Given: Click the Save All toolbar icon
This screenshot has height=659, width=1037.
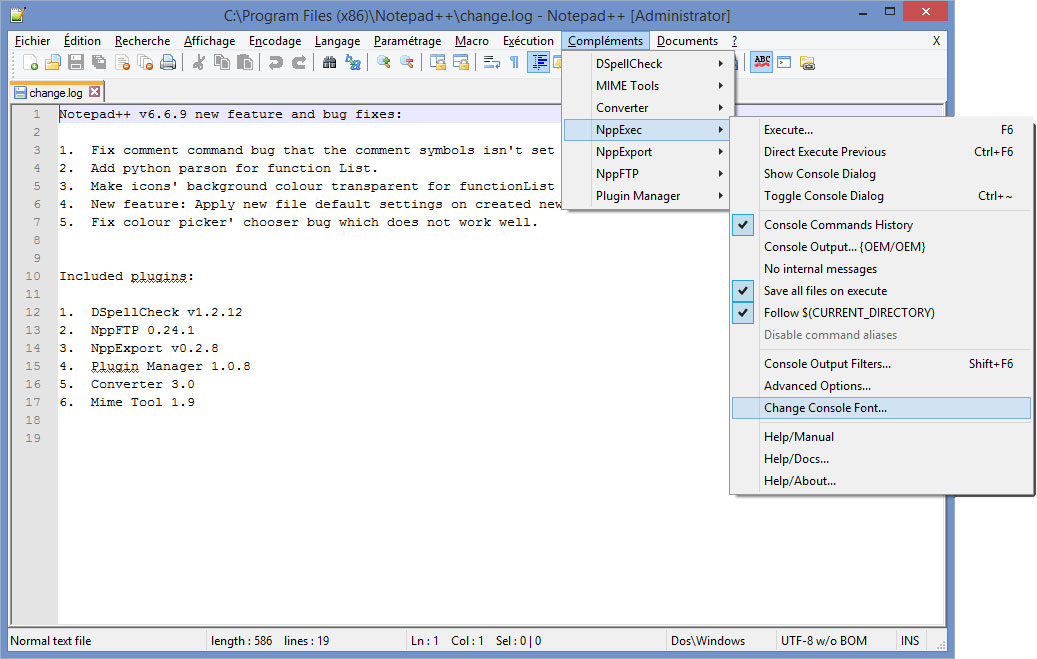Looking at the screenshot, I should pyautogui.click(x=99, y=63).
